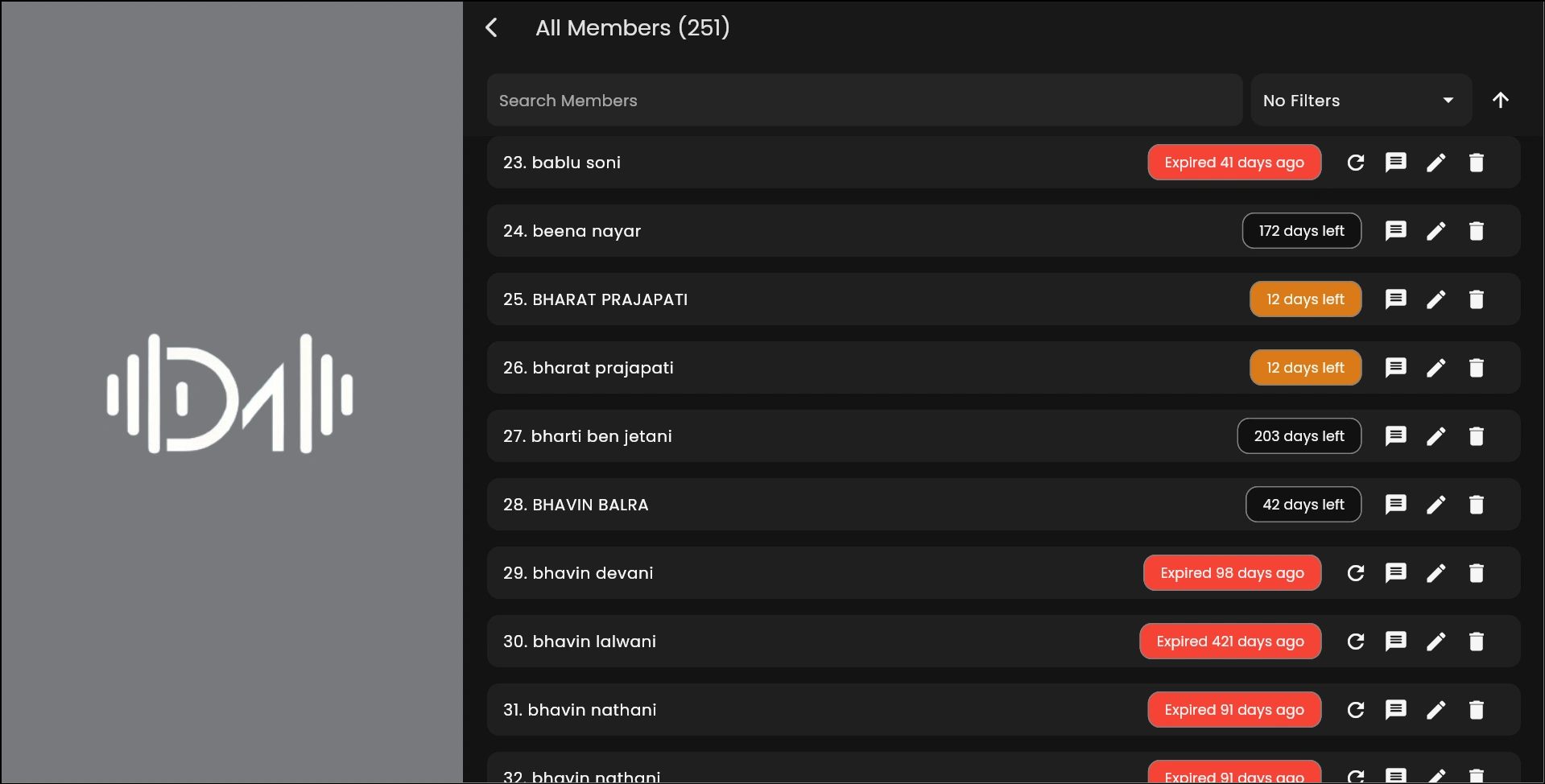Edit BHARAT PRAJAPATI member number 25
Screen dimensions: 1545x784
point(1436,299)
